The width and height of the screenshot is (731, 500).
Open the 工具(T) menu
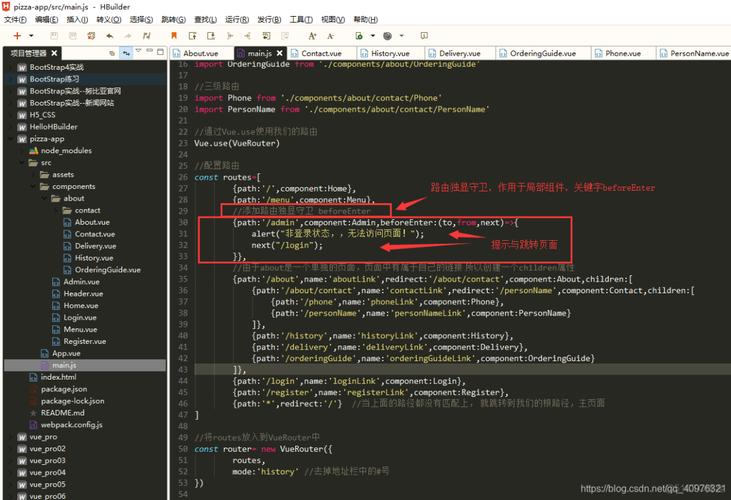click(301, 20)
